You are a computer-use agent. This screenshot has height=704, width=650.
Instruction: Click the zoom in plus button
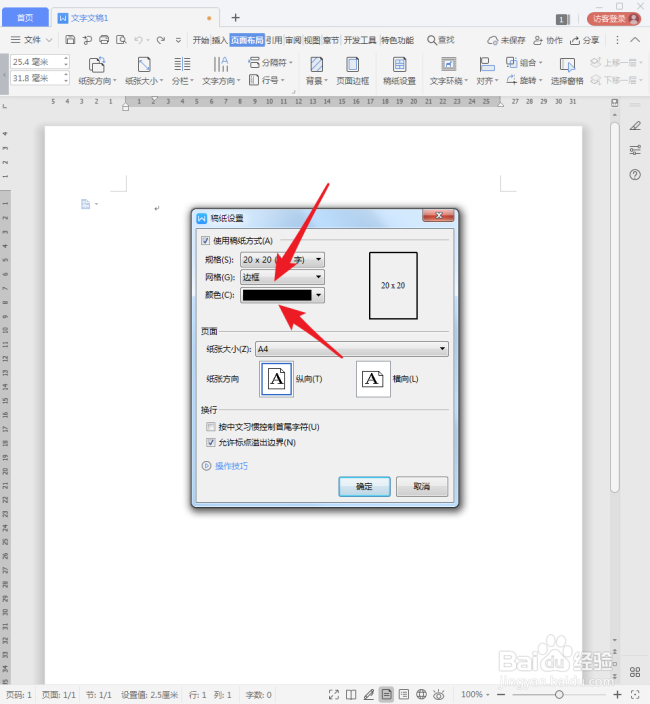(x=617, y=695)
